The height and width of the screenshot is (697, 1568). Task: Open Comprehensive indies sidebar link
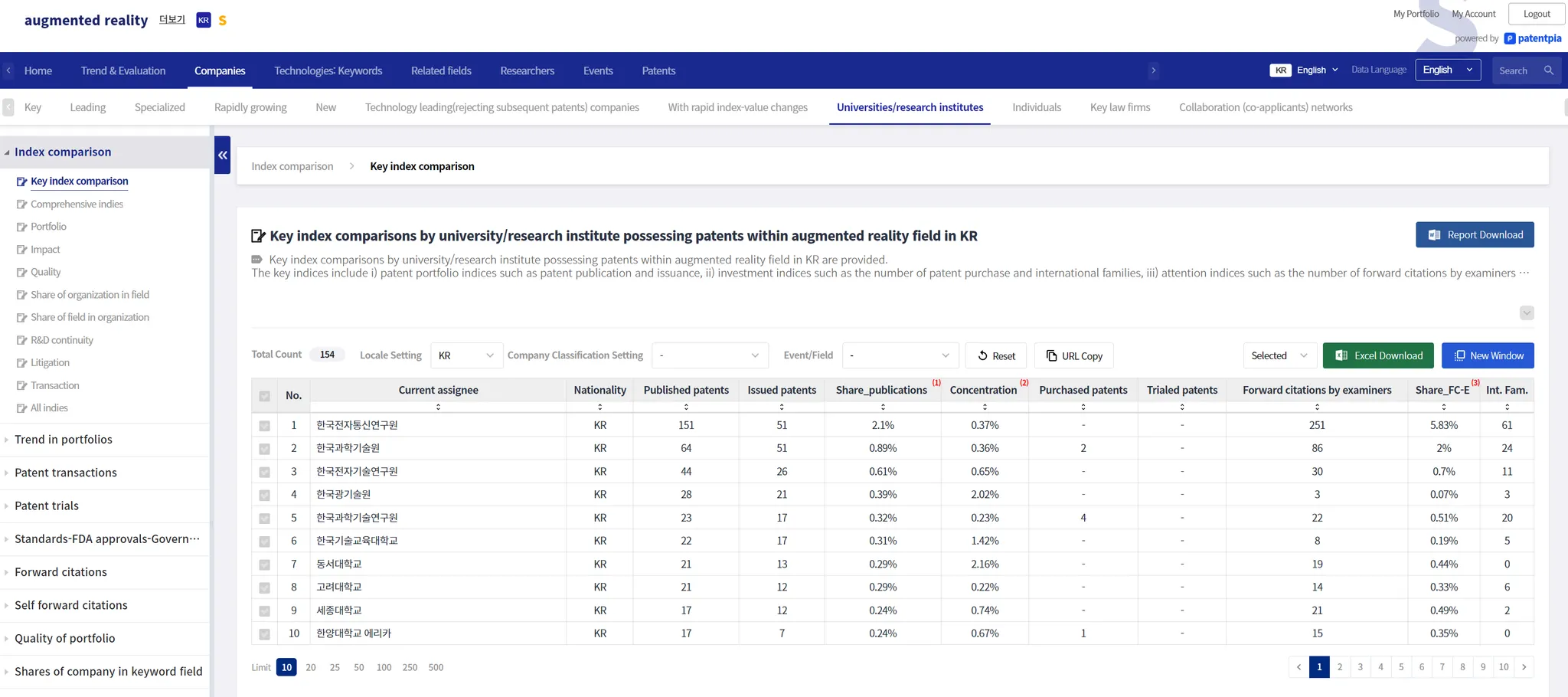click(77, 204)
